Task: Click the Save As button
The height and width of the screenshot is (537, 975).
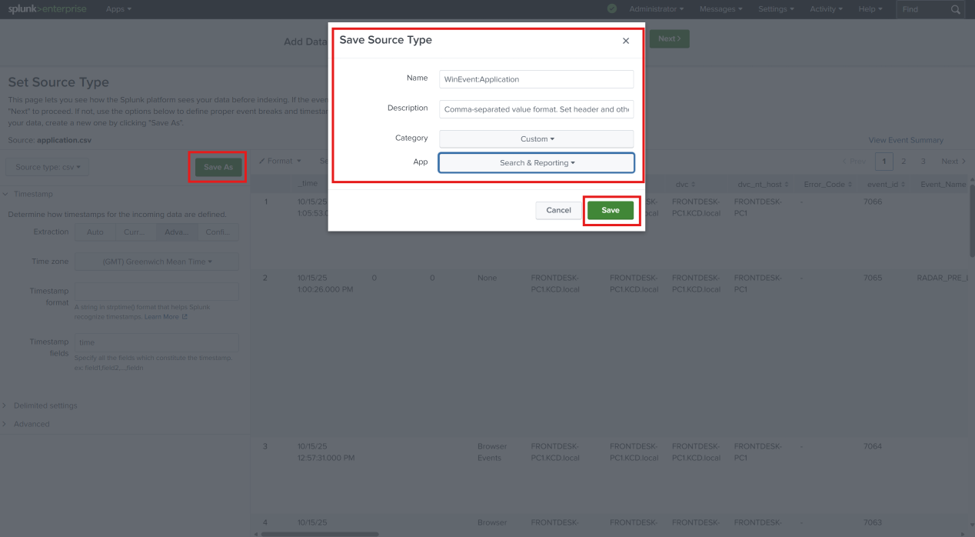Action: click(x=218, y=167)
